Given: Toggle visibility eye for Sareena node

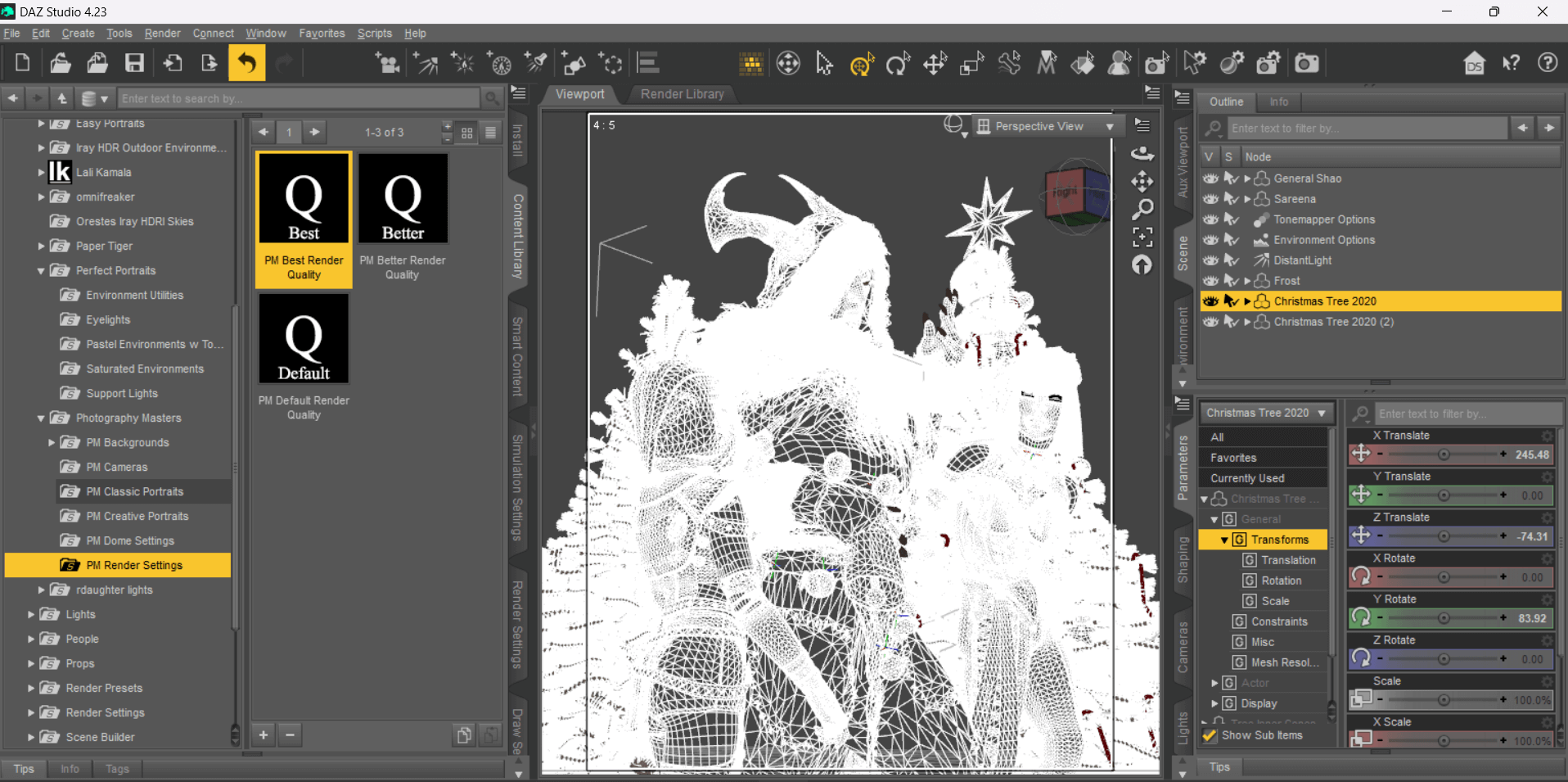Looking at the screenshot, I should tap(1210, 199).
